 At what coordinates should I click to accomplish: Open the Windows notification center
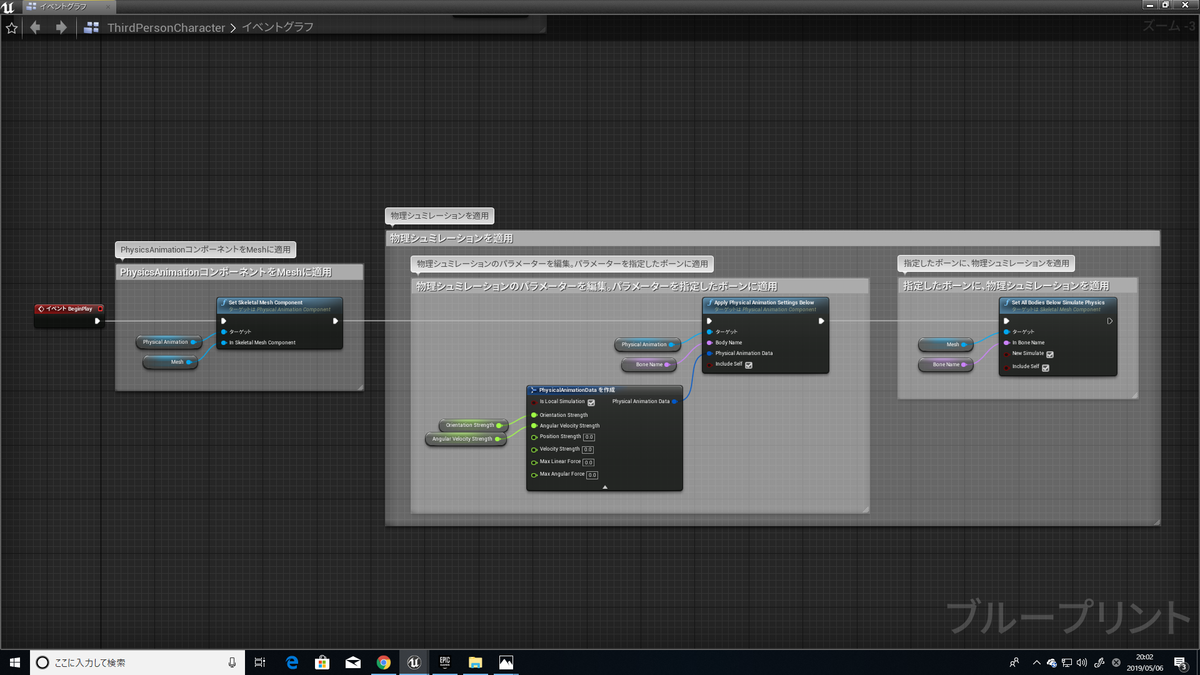click(x=1181, y=662)
